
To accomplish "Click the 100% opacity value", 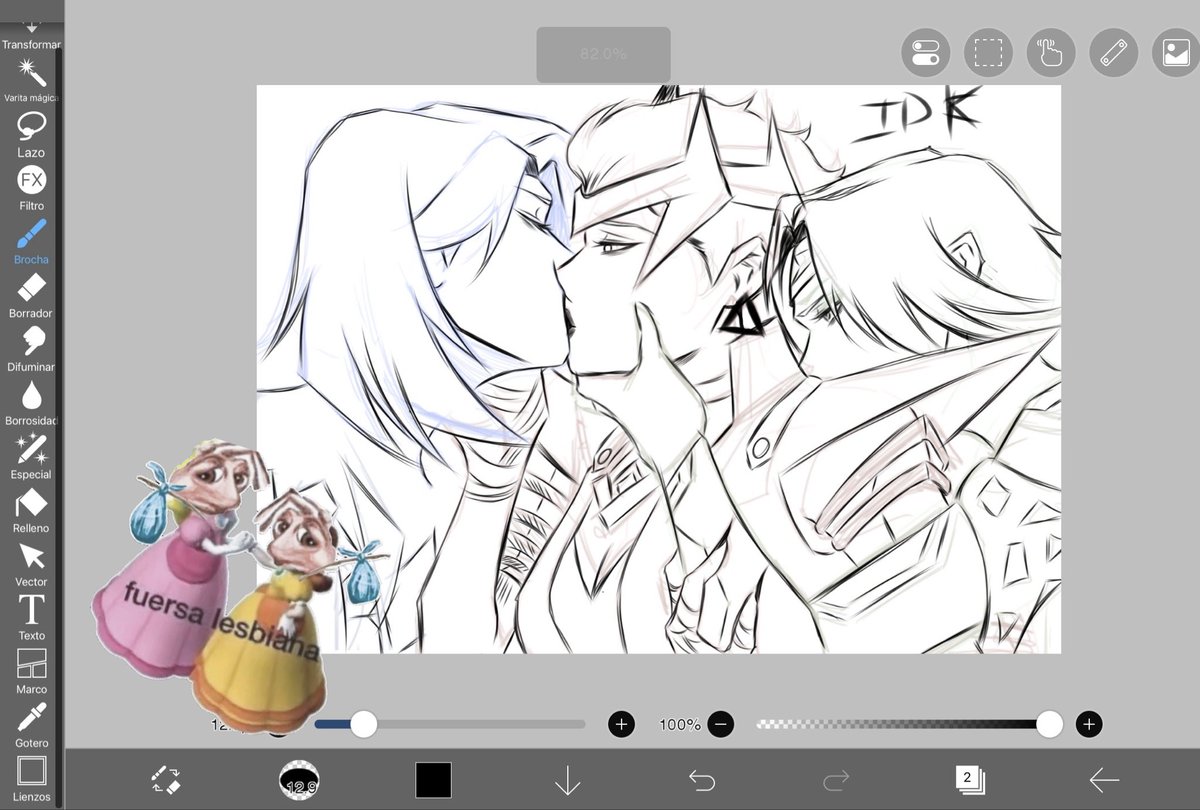I will click(680, 724).
